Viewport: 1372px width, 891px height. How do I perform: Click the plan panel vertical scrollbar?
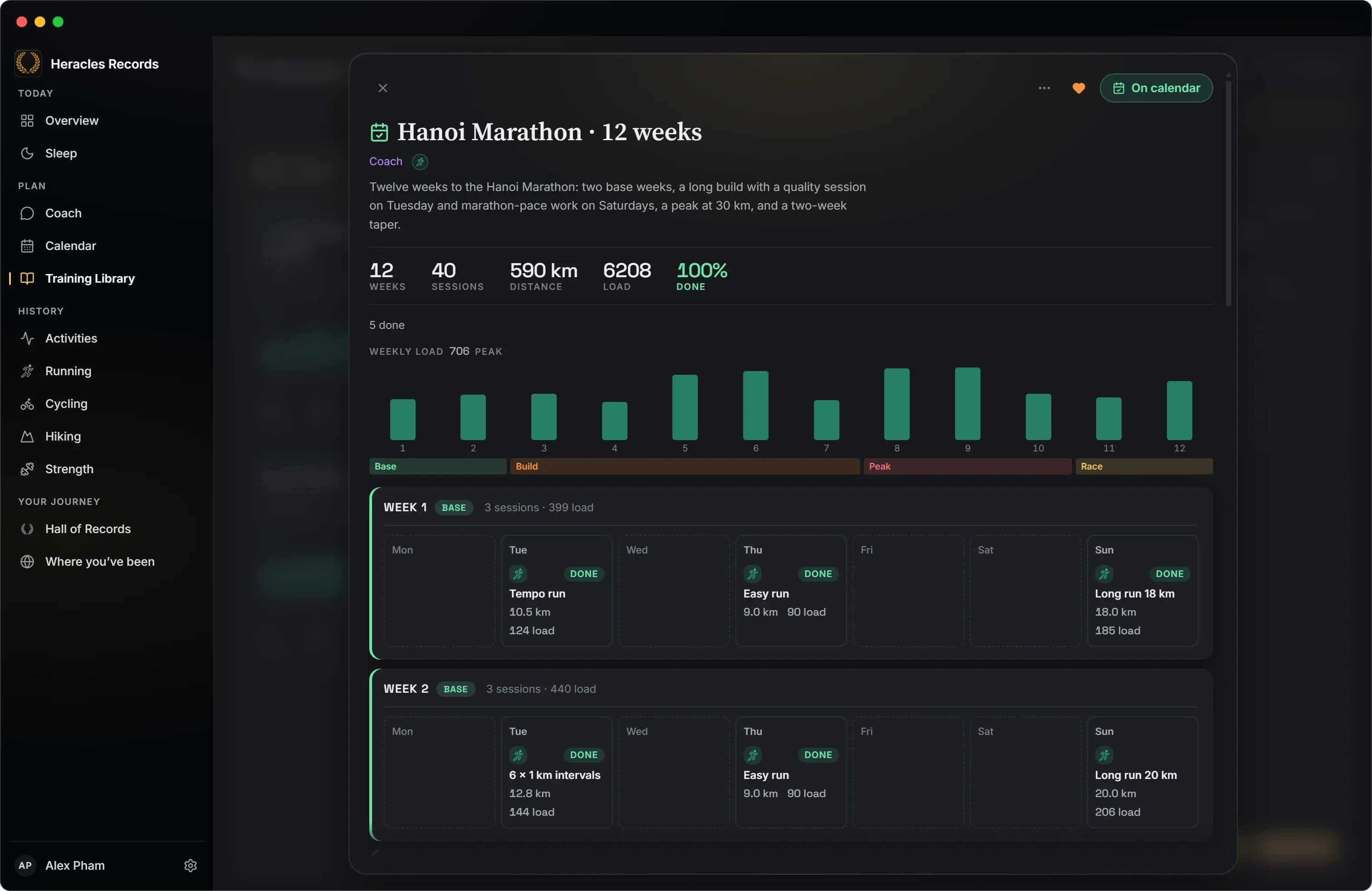coord(1228,193)
